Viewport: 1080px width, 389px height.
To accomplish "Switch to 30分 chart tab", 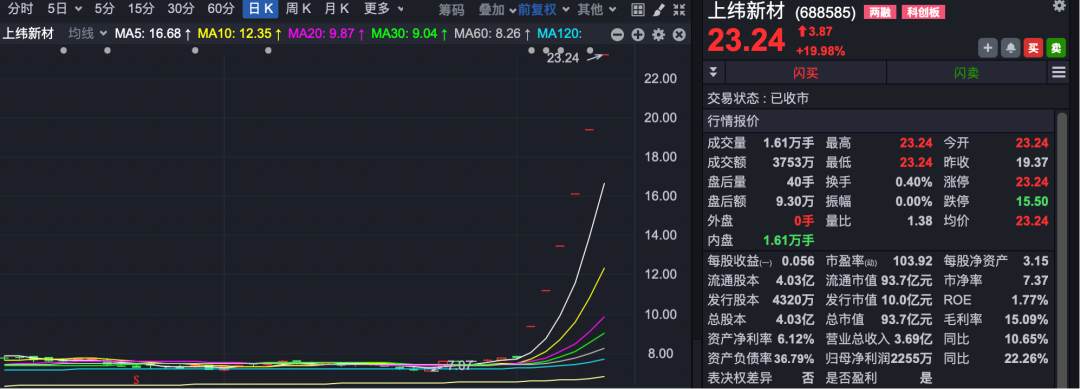I will point(181,10).
